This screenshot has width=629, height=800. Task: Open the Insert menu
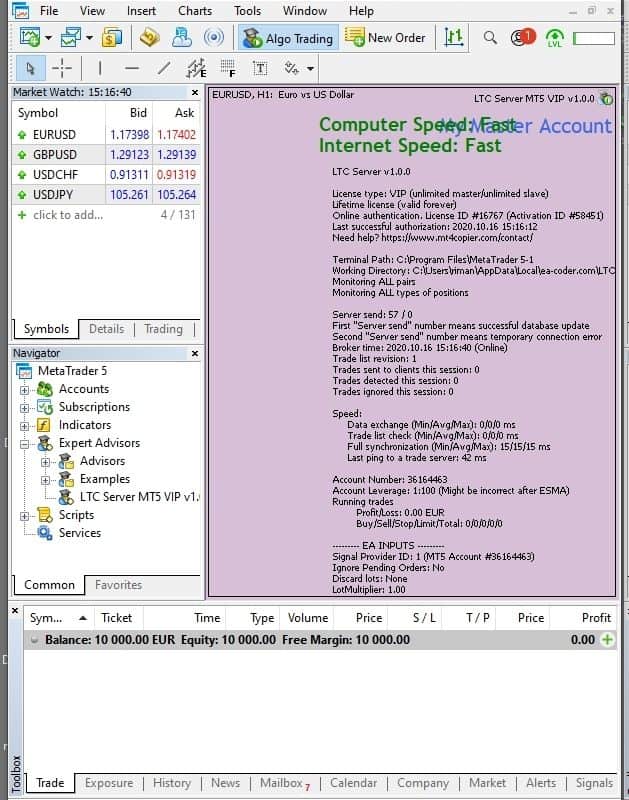(x=141, y=11)
